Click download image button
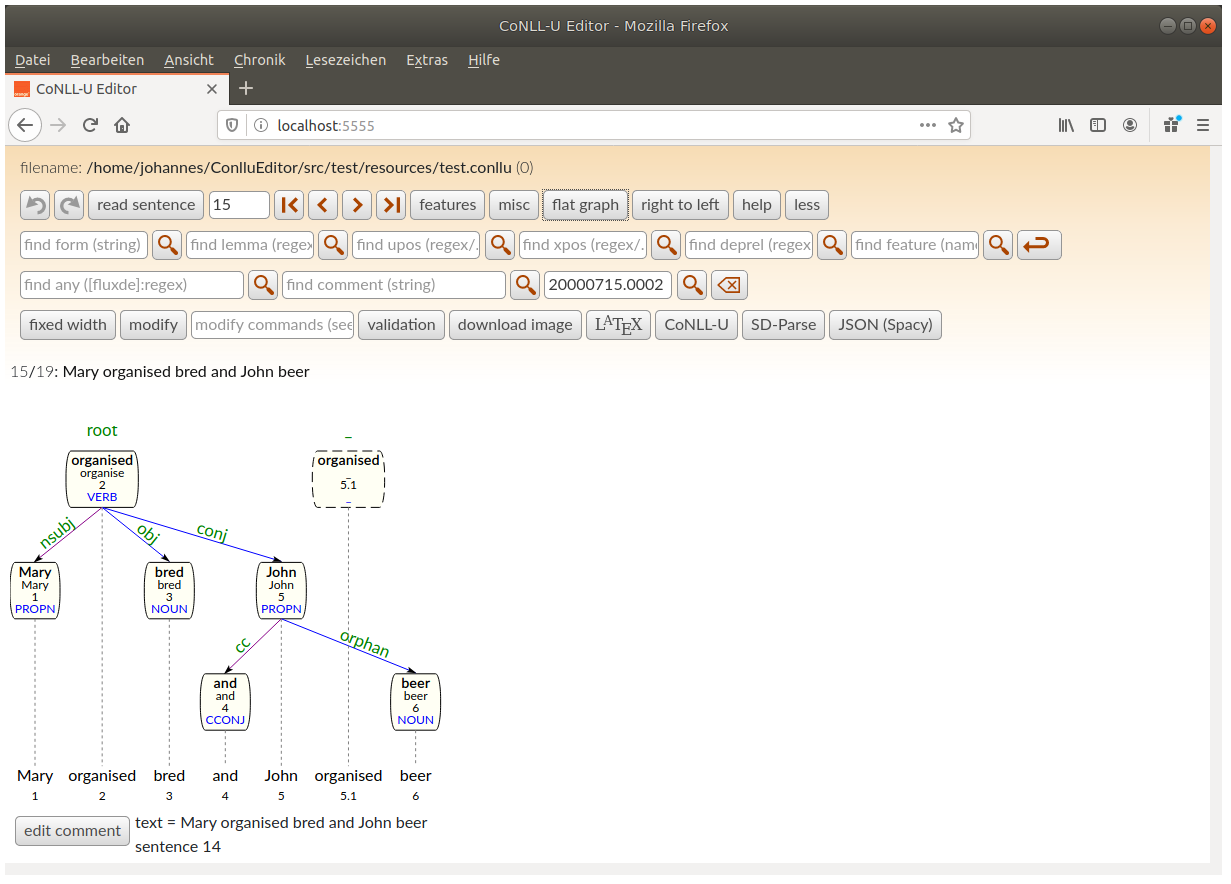The height and width of the screenshot is (884, 1231). click(515, 325)
